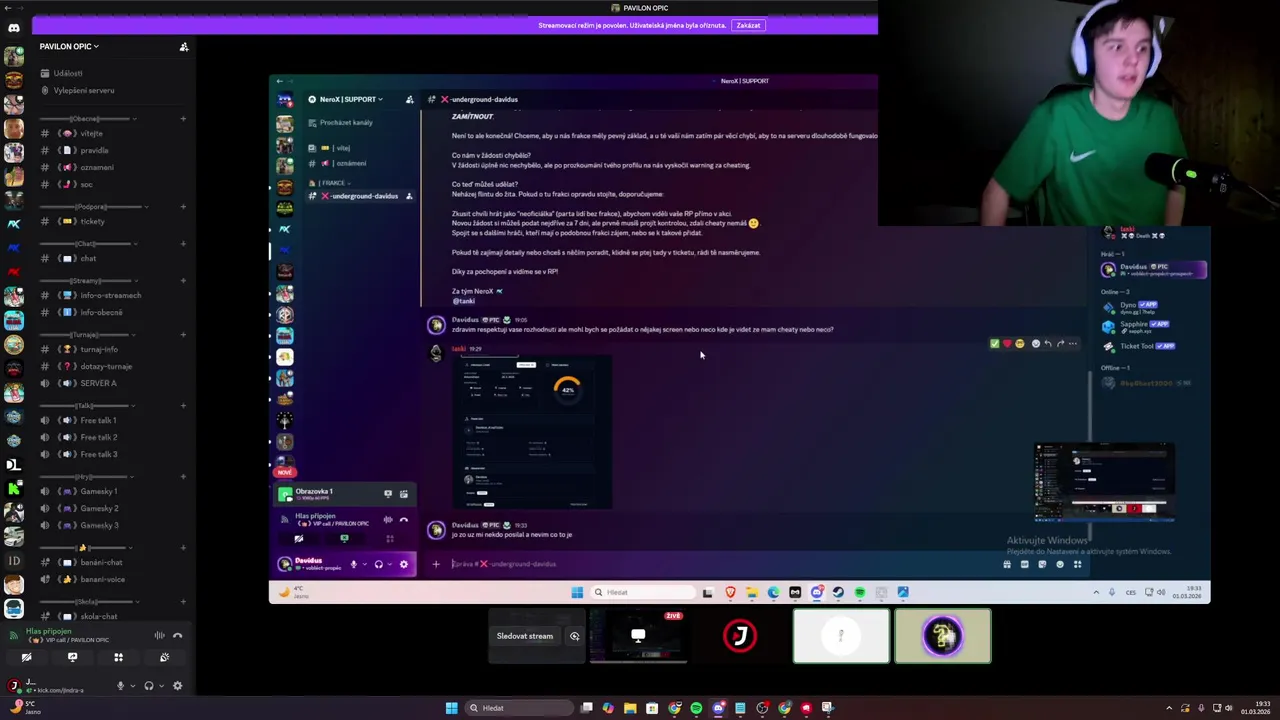Open the DL server icon
The image size is (1280, 720).
14,464
